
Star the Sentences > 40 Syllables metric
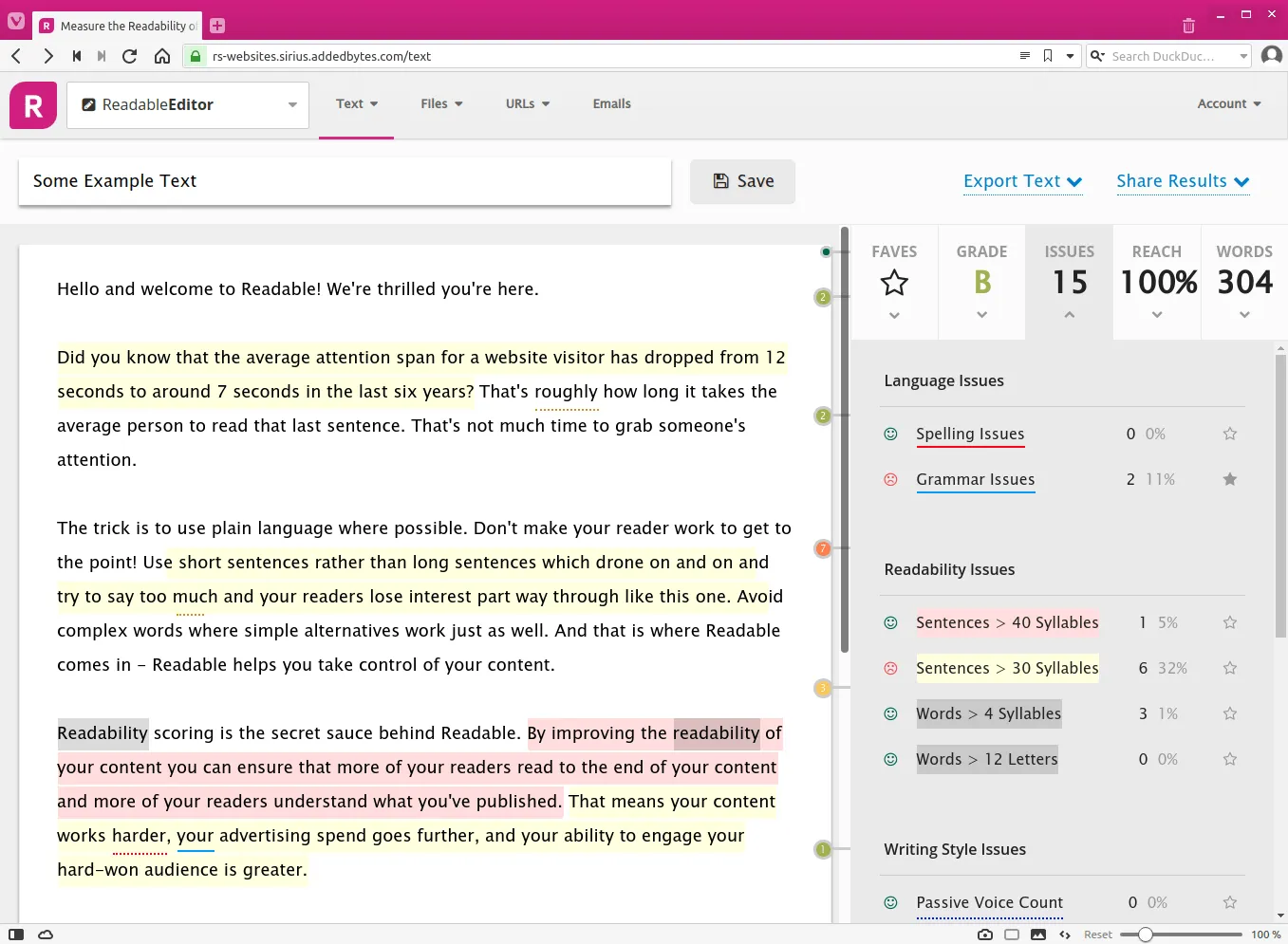click(1230, 622)
